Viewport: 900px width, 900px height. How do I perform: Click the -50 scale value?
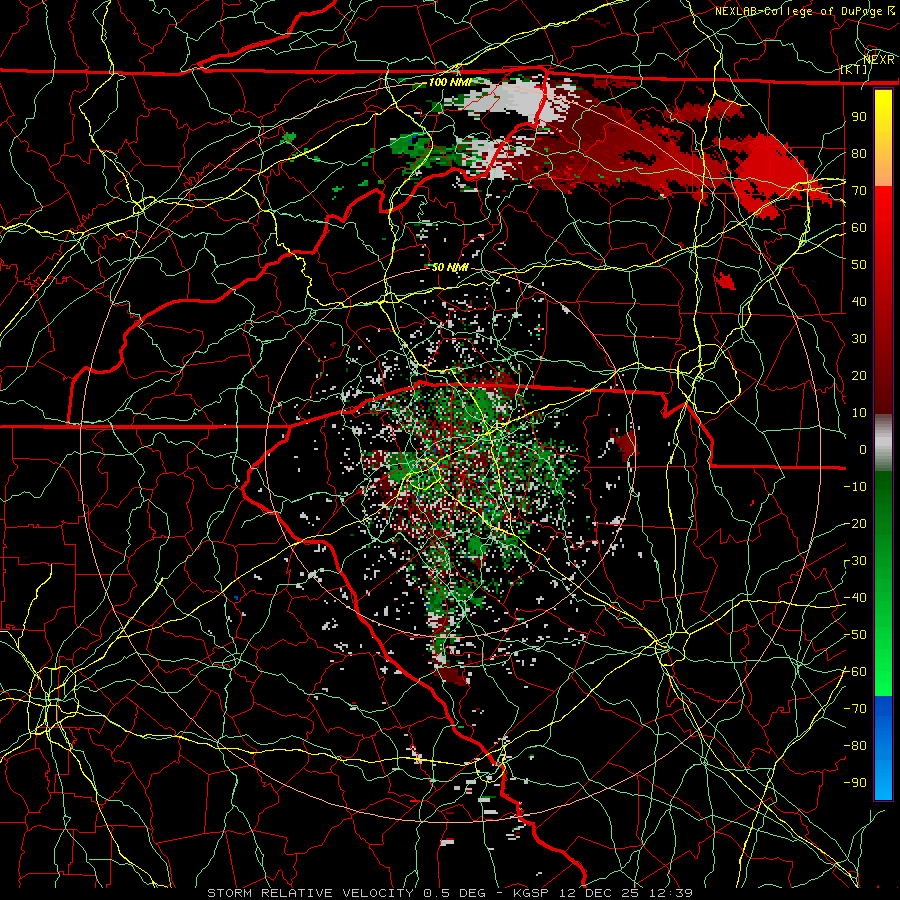coord(855,635)
